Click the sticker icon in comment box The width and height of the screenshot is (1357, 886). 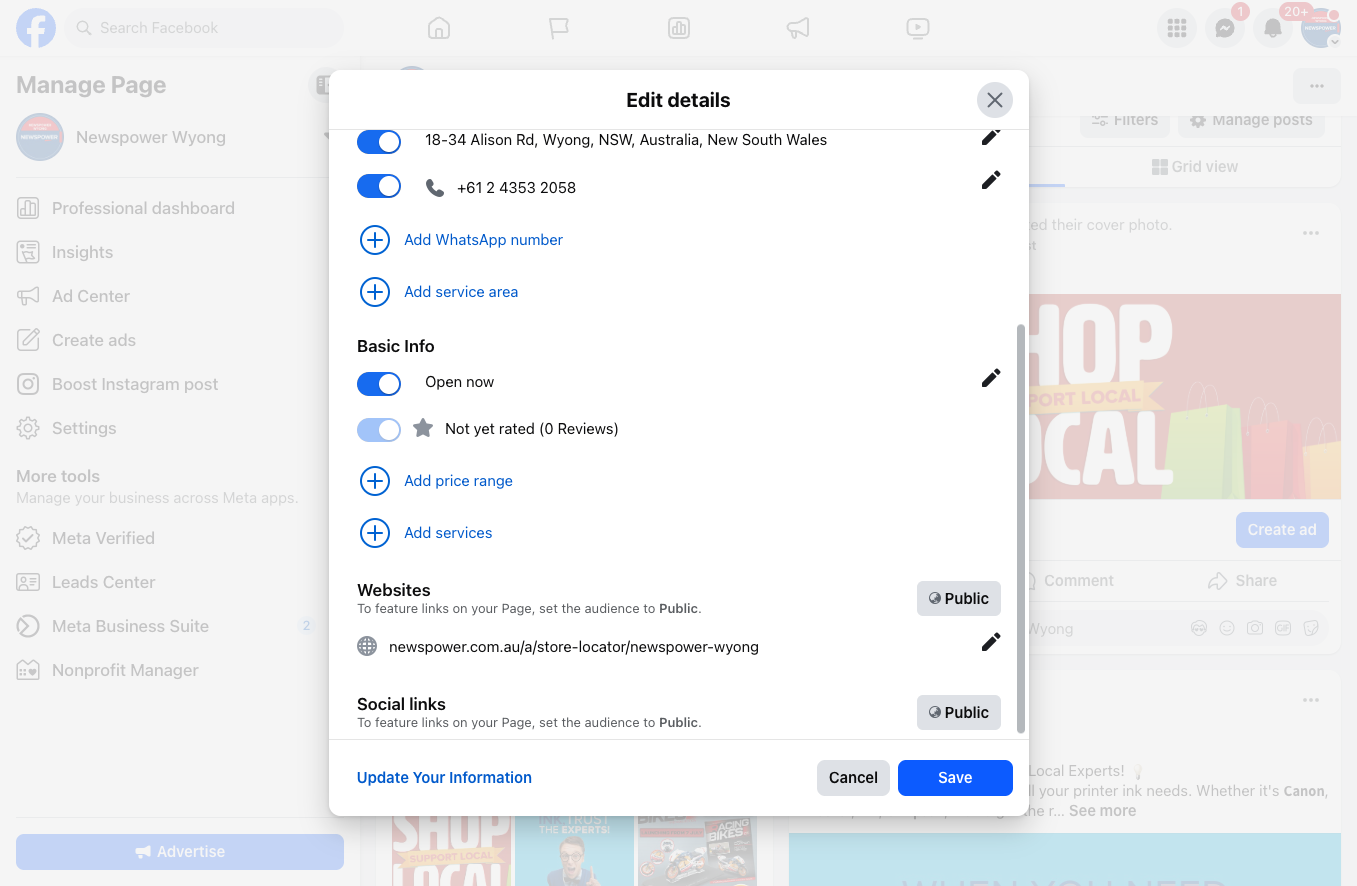(1312, 629)
